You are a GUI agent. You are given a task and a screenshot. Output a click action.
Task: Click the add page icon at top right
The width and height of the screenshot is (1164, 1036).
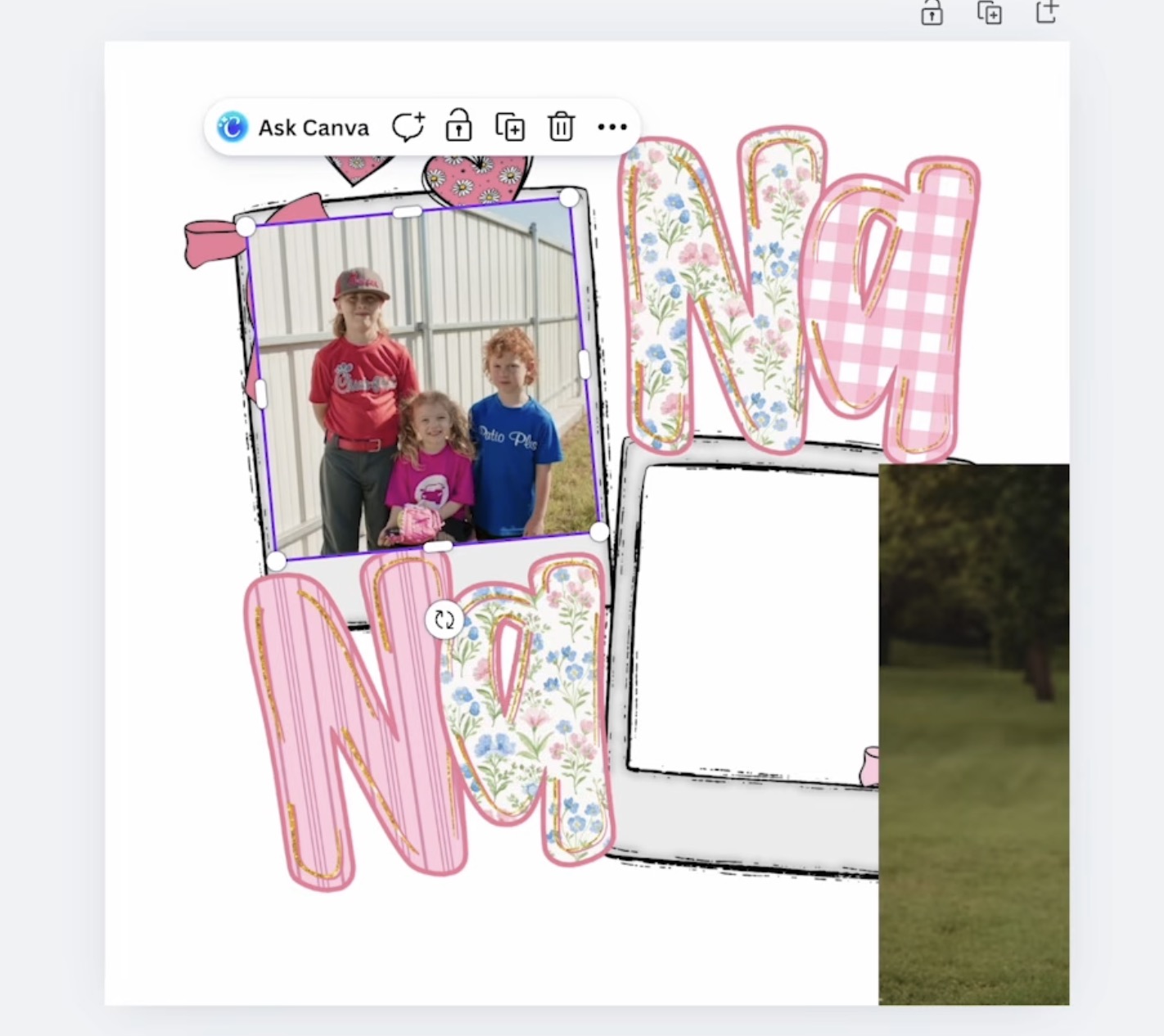1046,13
